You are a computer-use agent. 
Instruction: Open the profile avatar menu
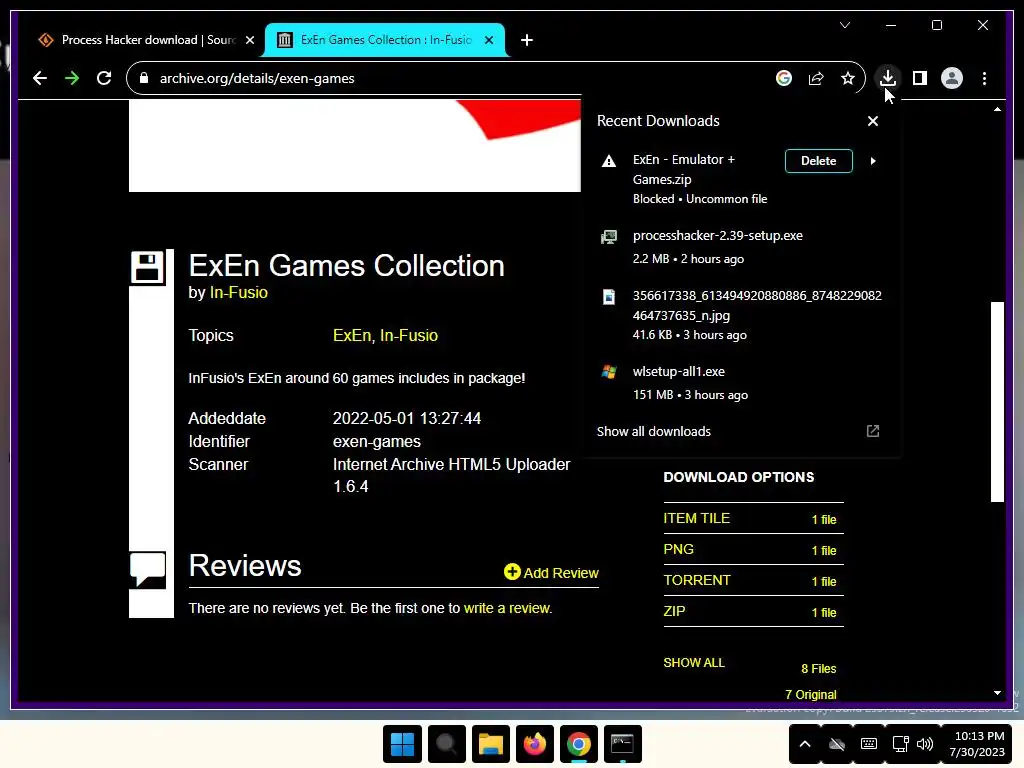(x=952, y=78)
